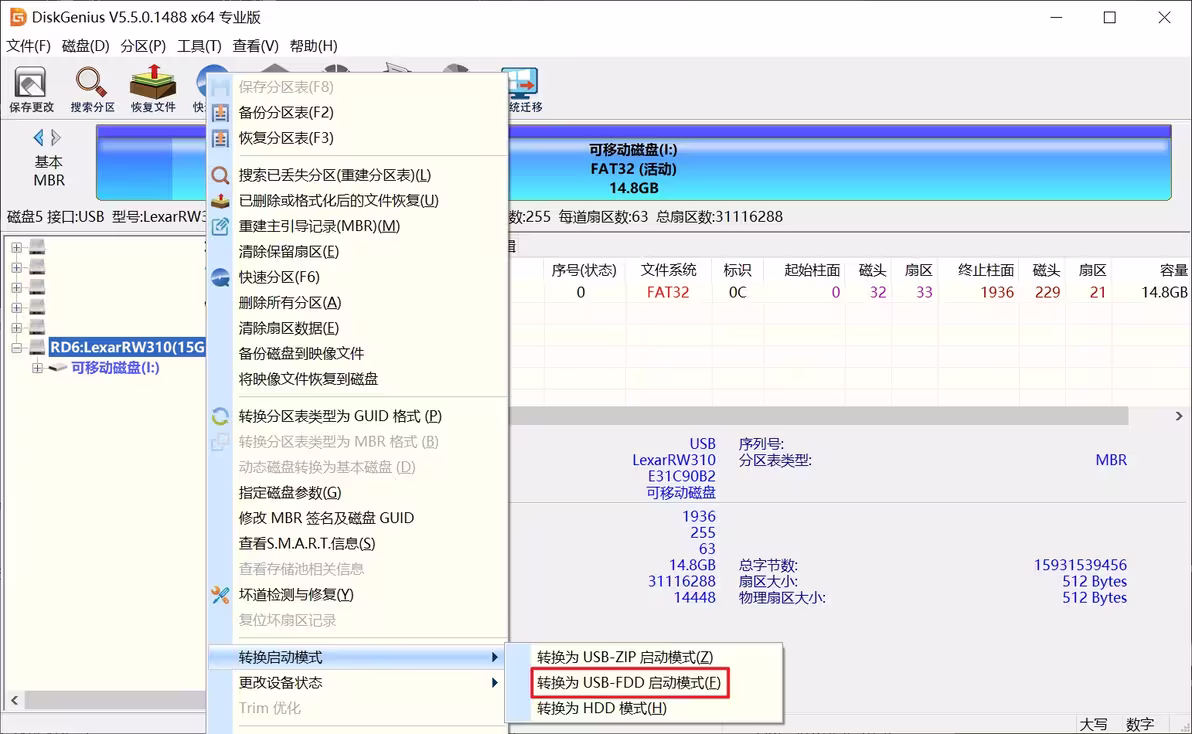Image resolution: width=1192 pixels, height=734 pixels.
Task: Click the DiskGenius logo in title bar
Action: point(17,17)
